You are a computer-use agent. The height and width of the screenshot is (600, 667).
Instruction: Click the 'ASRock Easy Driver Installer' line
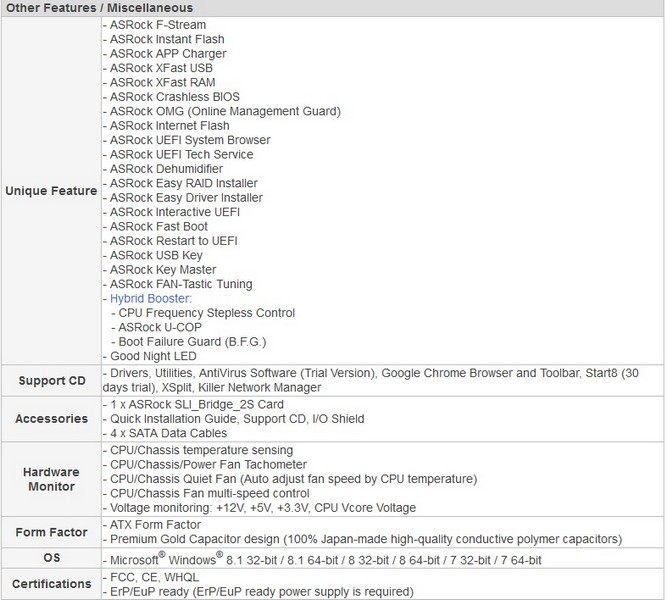coord(183,198)
